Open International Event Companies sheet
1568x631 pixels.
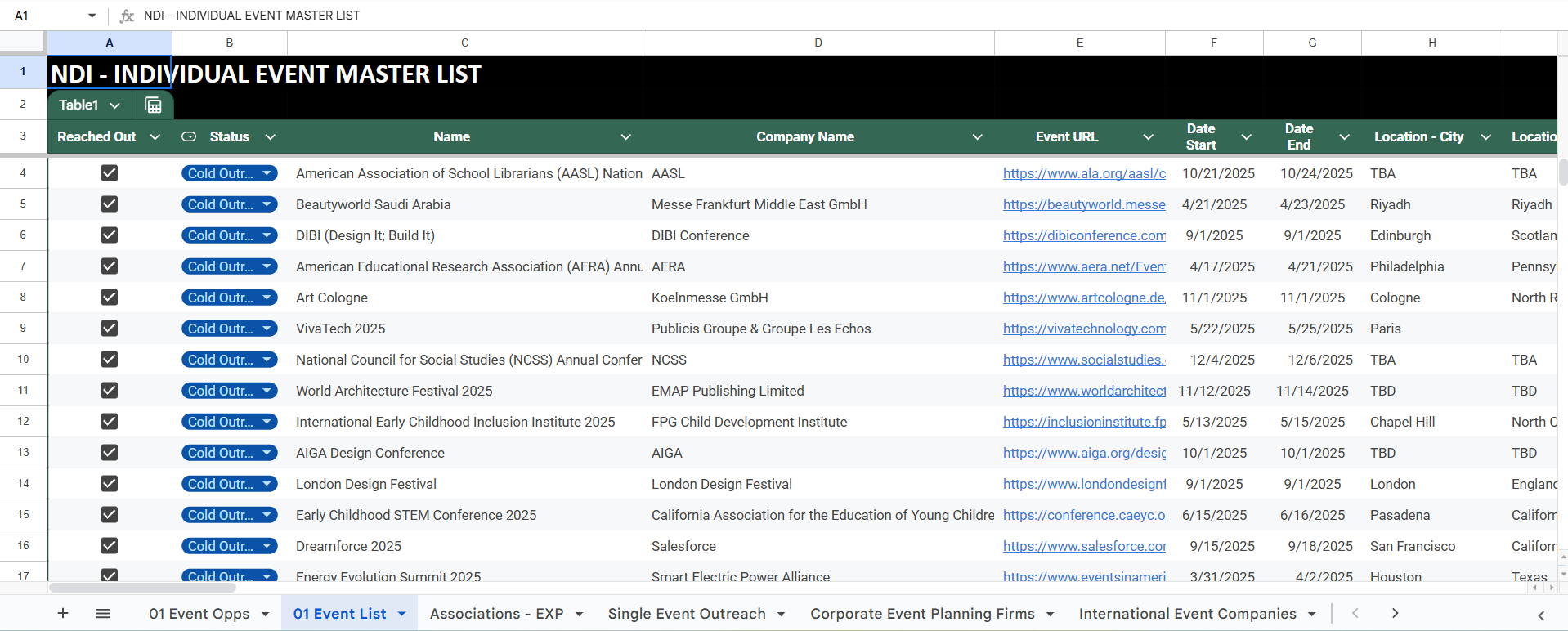pos(1187,614)
